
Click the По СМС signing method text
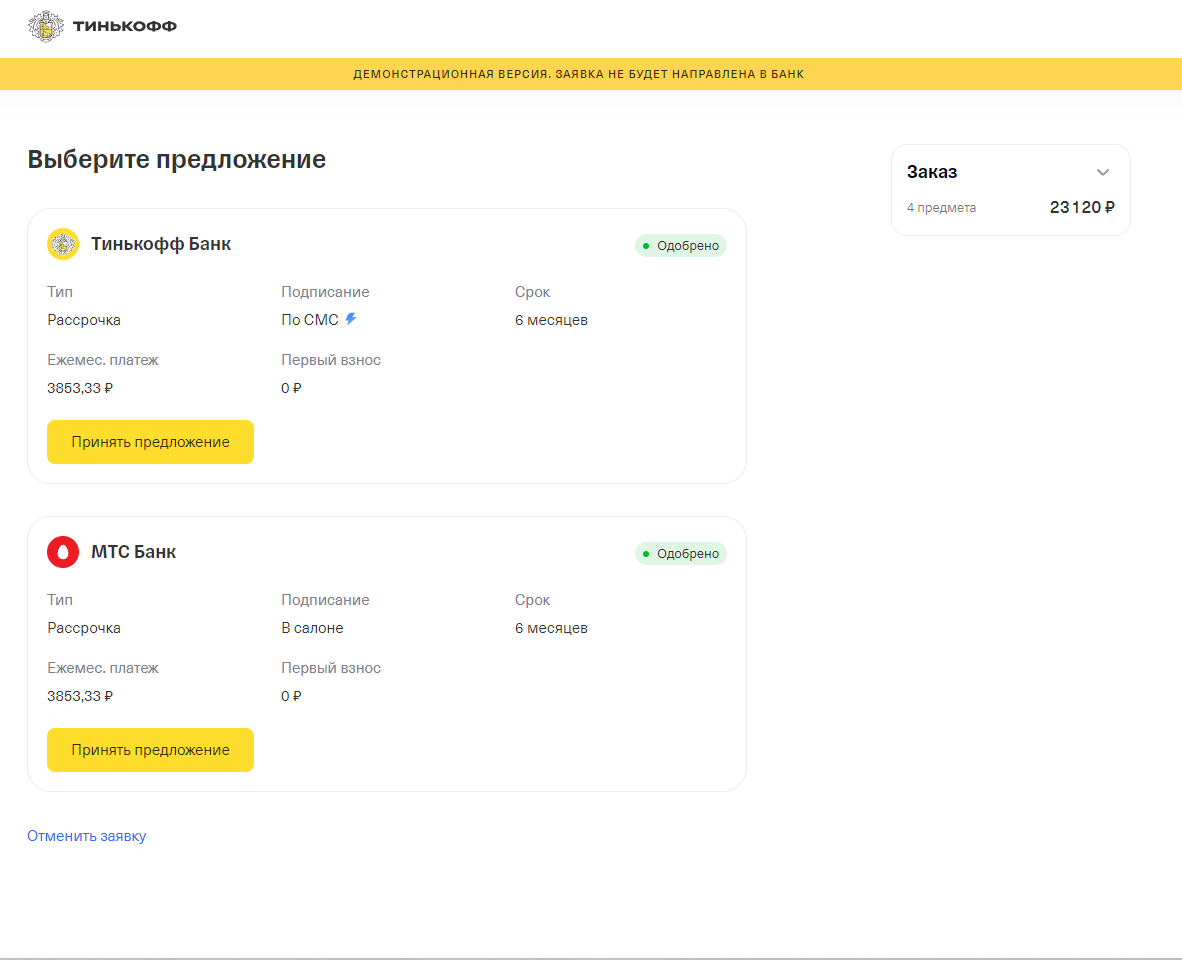(x=310, y=320)
